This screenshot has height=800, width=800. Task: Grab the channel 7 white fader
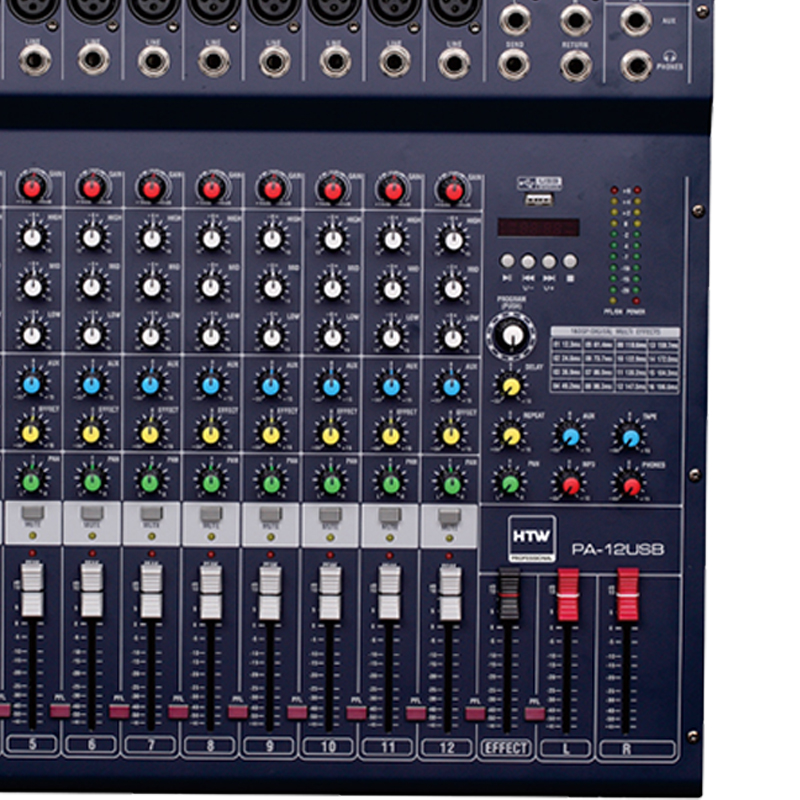pyautogui.click(x=152, y=590)
